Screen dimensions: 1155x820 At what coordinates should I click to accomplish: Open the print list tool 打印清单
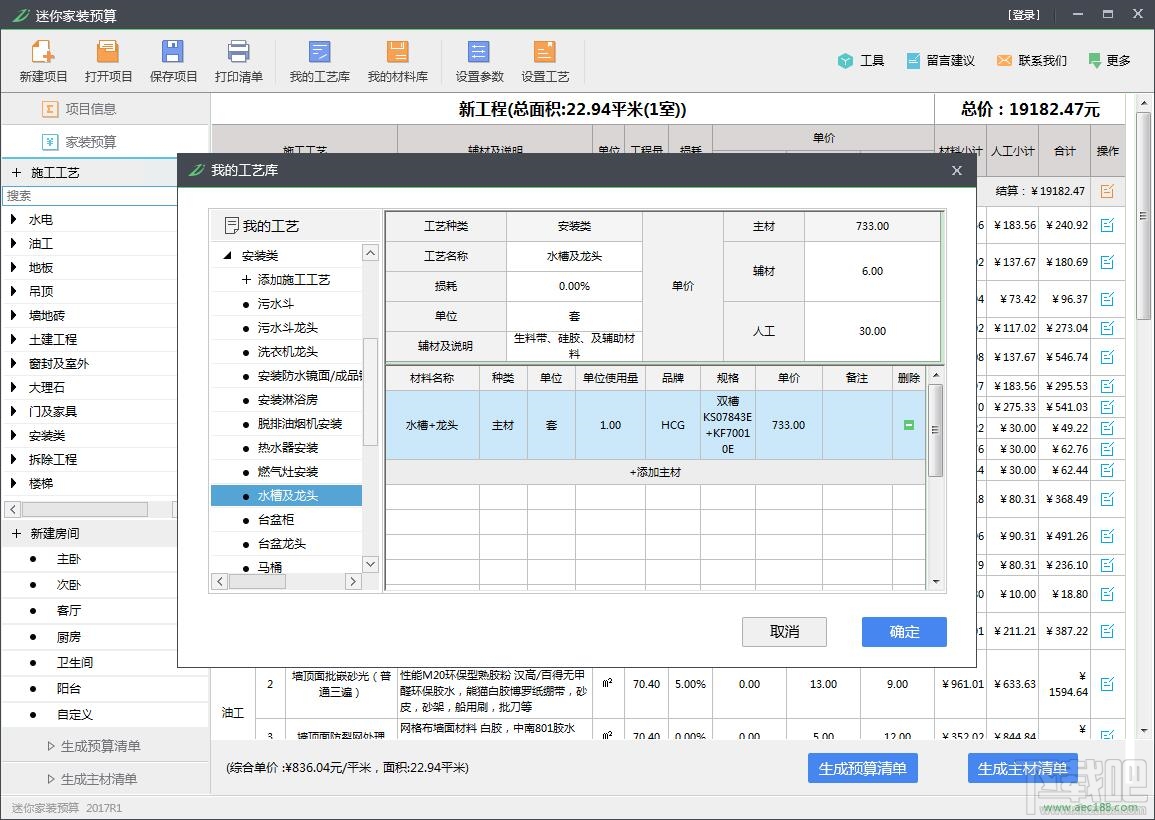[x=239, y=60]
